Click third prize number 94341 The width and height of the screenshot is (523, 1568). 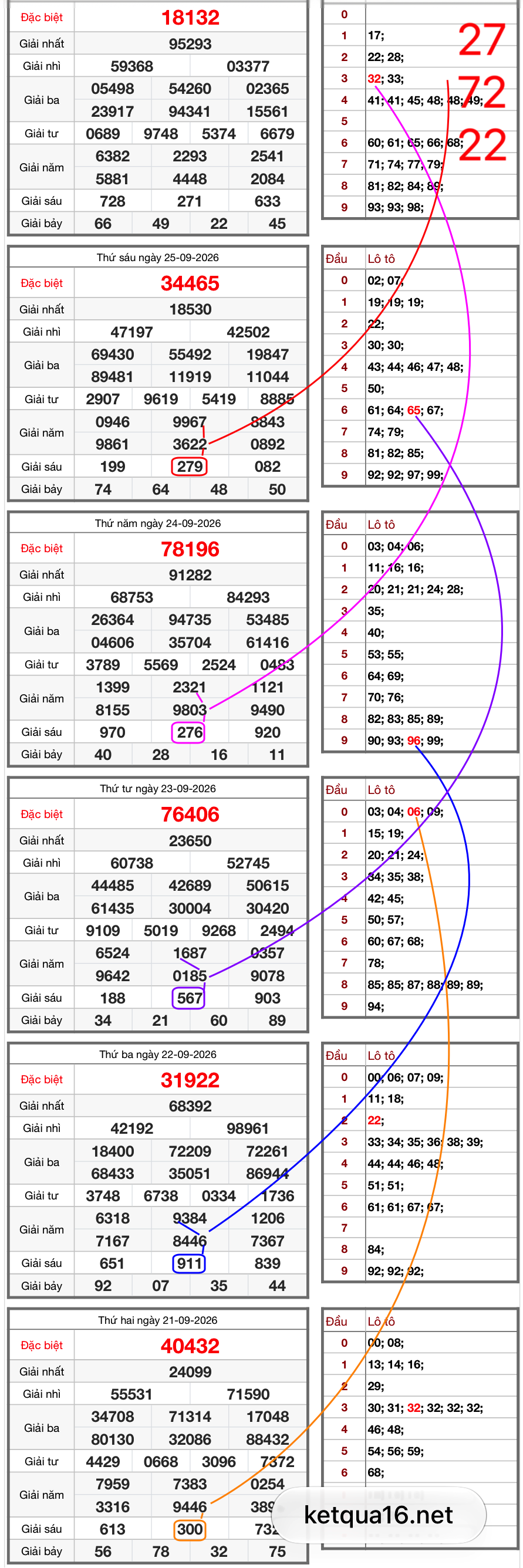[x=190, y=111]
